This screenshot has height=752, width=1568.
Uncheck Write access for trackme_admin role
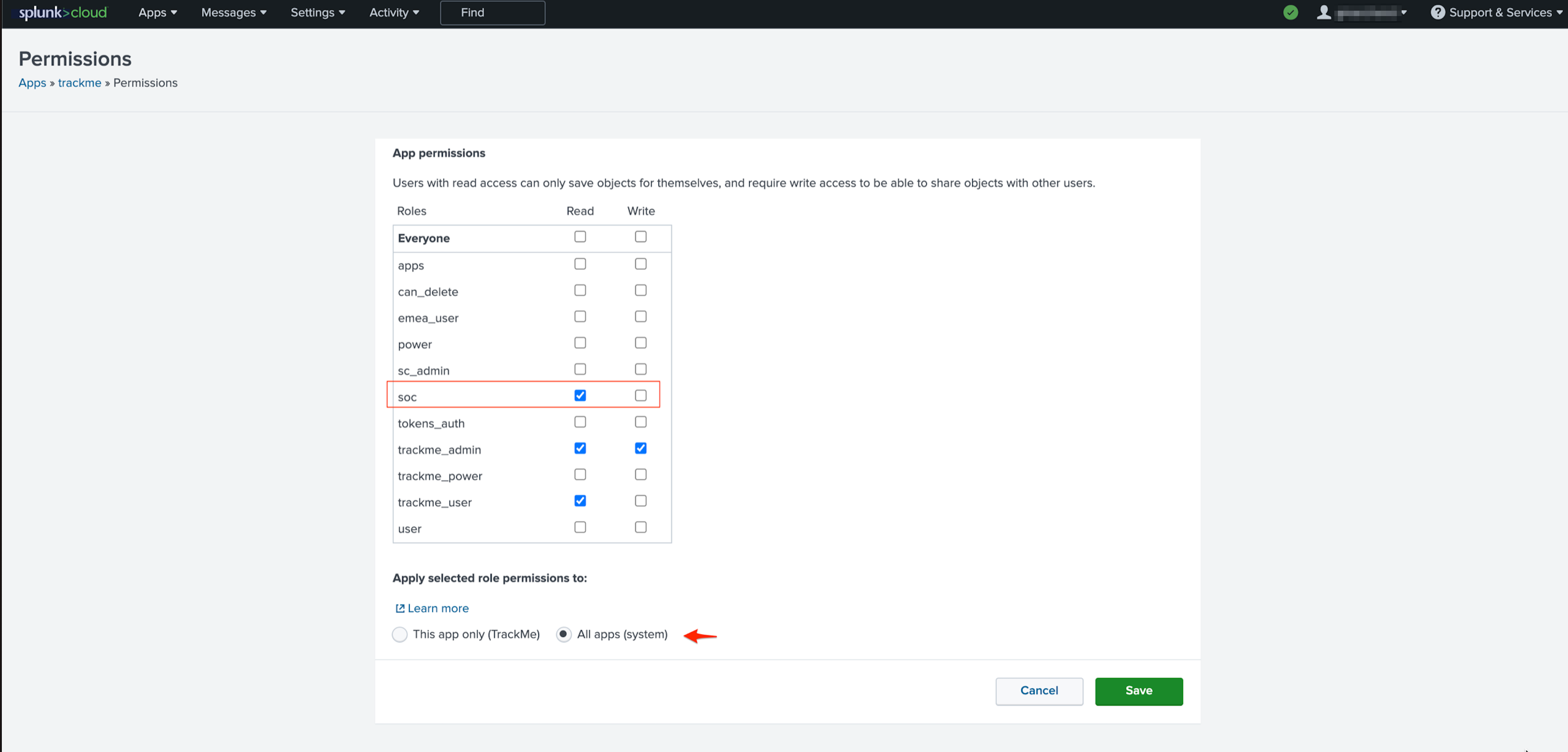(x=640, y=448)
